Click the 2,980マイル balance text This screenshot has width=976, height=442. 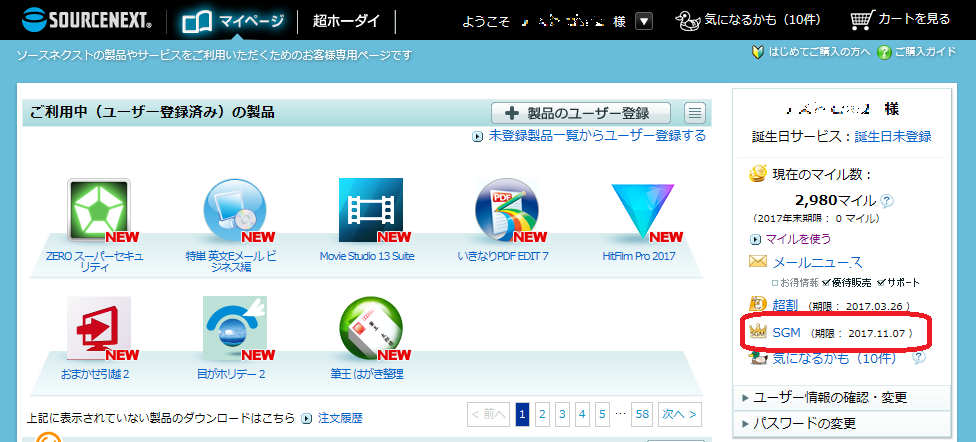point(835,200)
